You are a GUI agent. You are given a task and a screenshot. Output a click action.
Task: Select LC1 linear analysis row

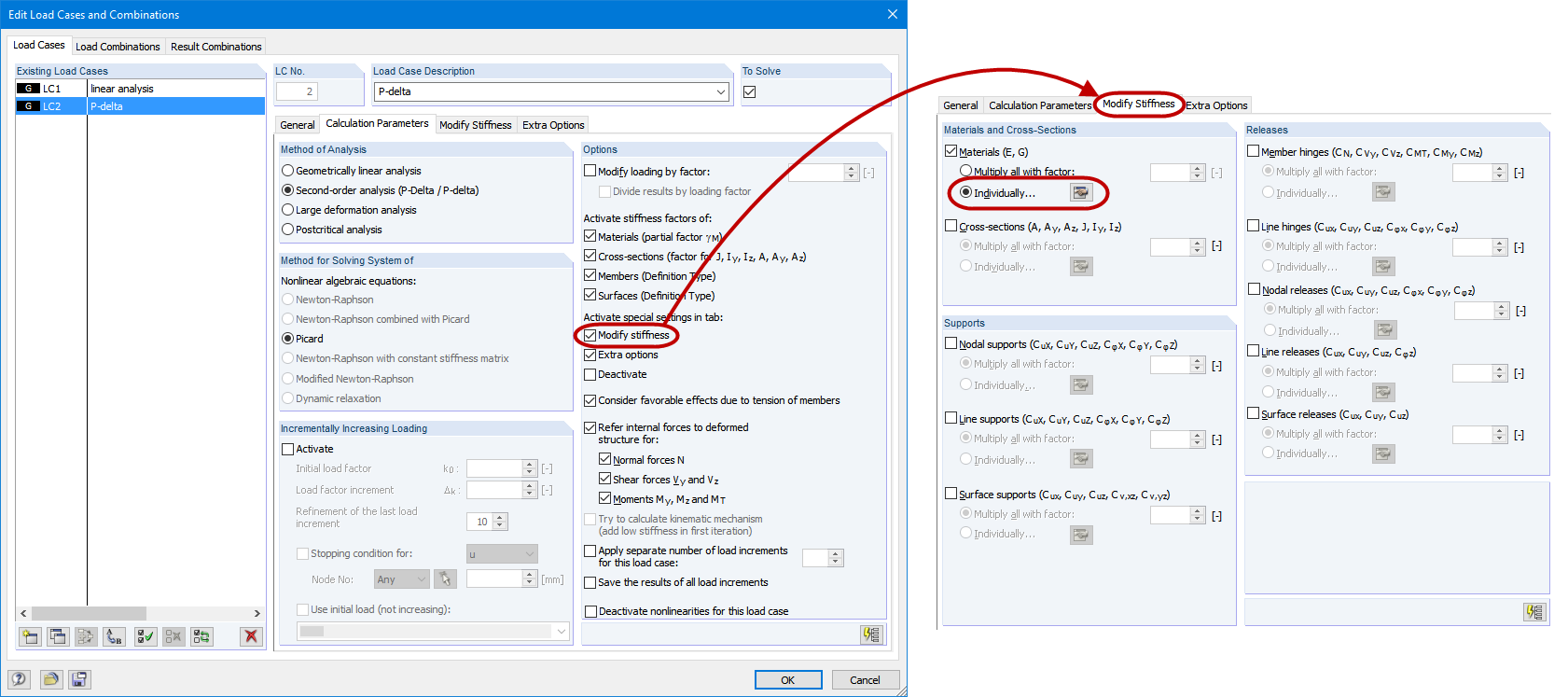click(x=141, y=89)
